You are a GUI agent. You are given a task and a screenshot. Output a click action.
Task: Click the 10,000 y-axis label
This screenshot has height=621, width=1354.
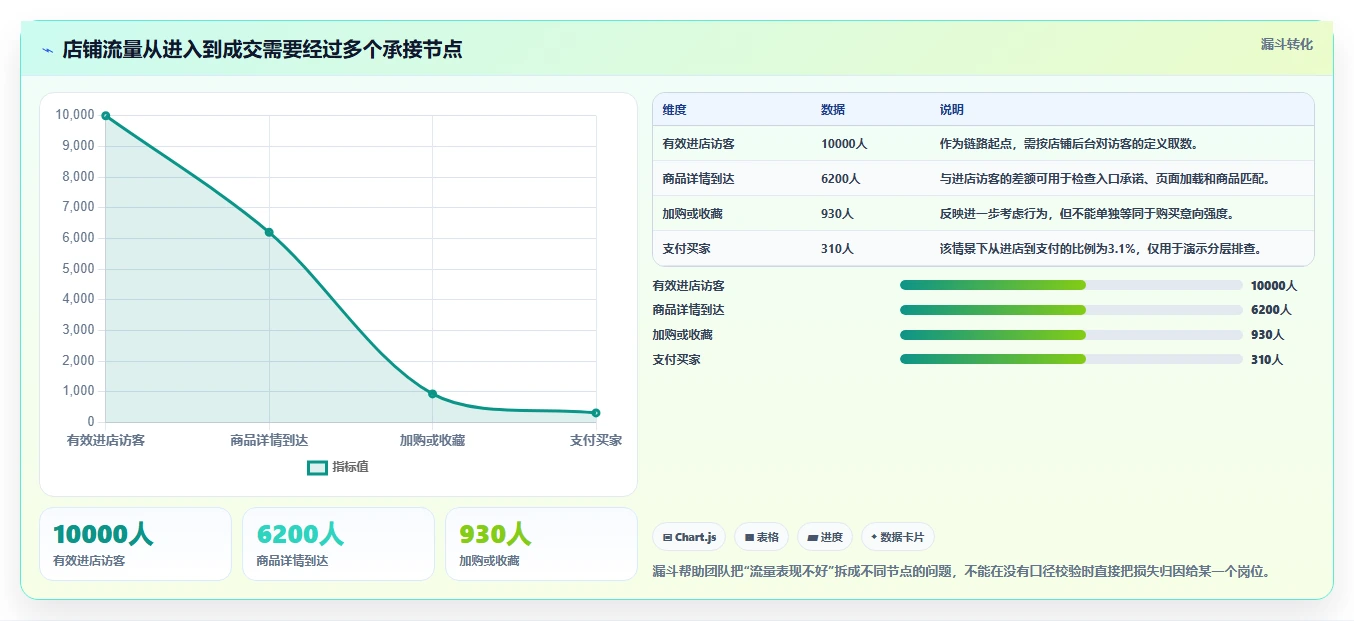75,115
